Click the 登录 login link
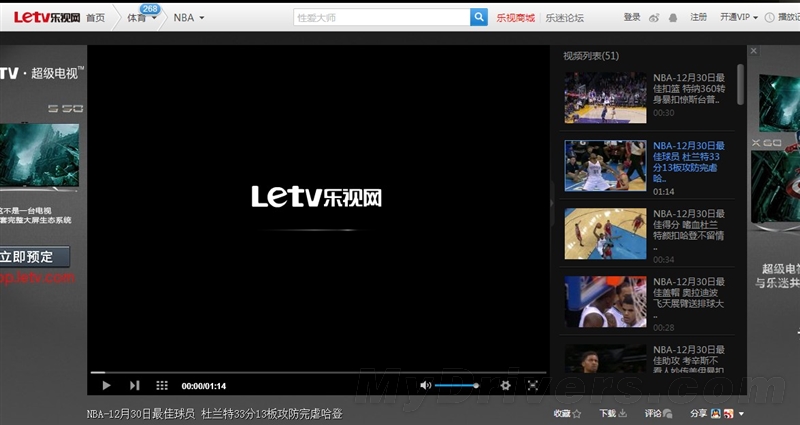Viewport: 800px width, 425px height. point(632,17)
